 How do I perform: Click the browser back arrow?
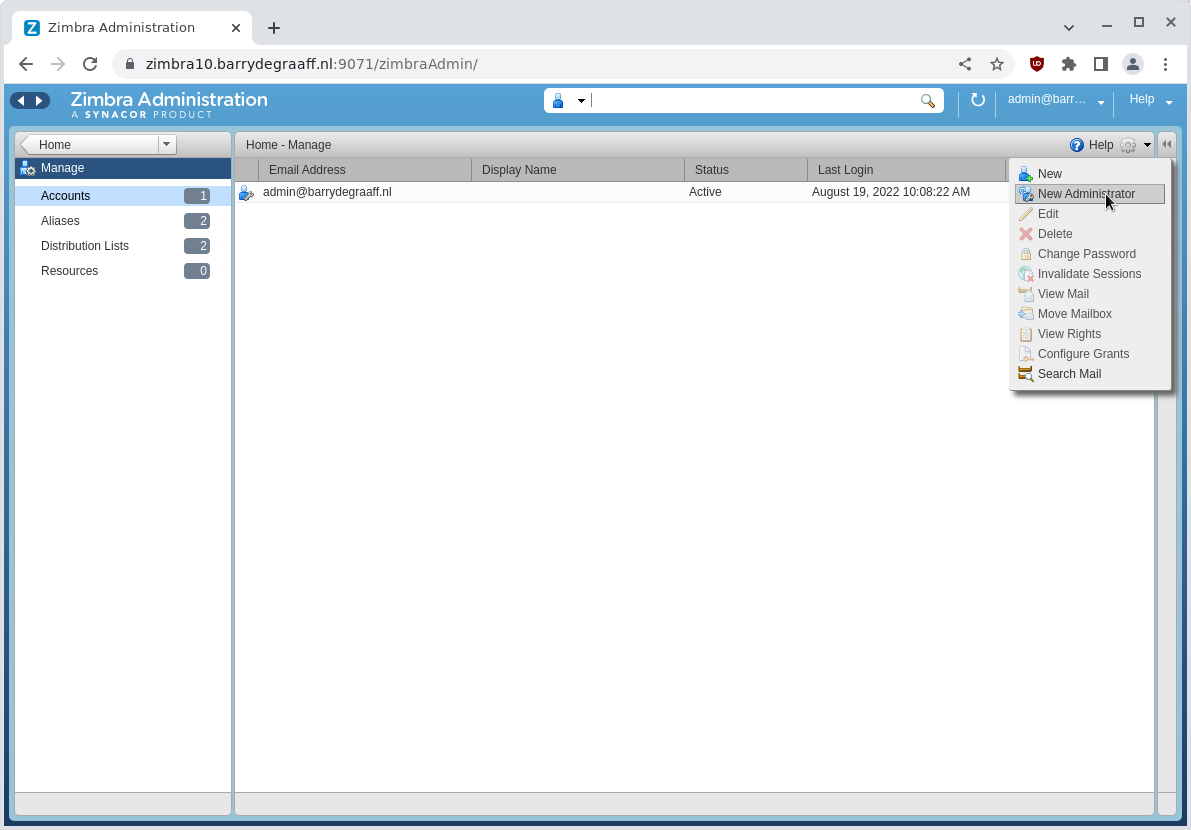[26, 64]
